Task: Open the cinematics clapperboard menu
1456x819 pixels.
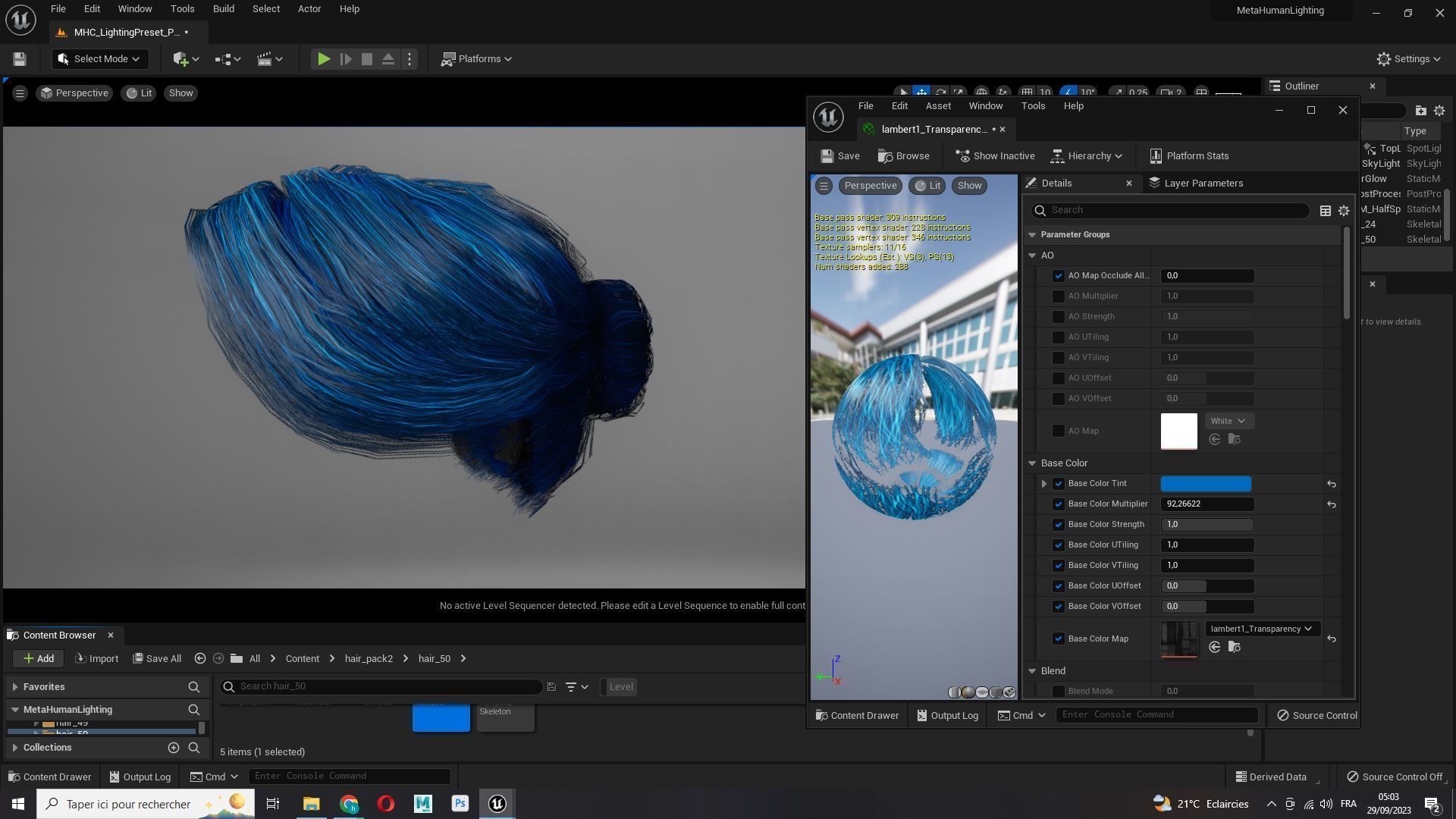Action: (269, 59)
